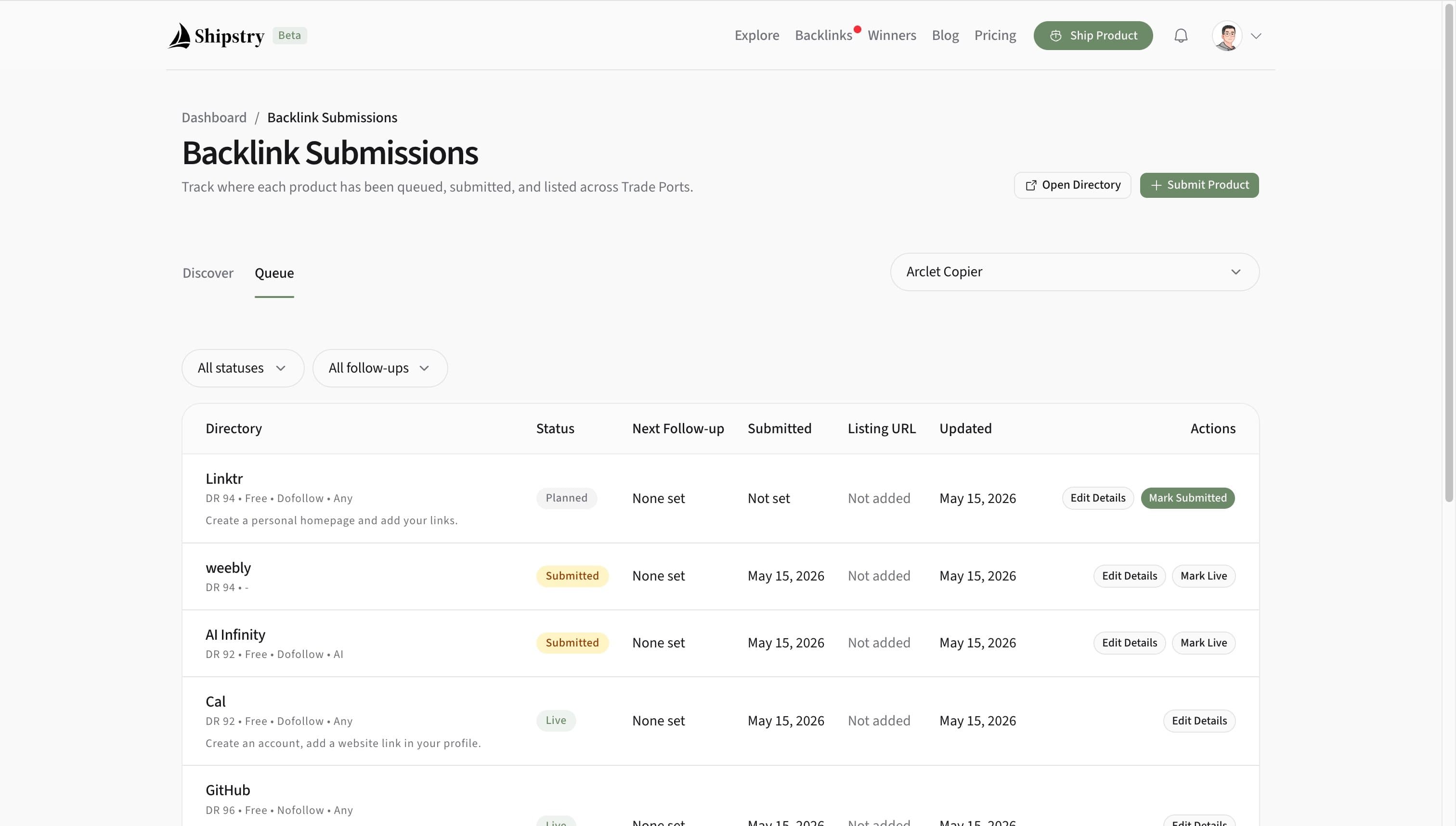1456x826 pixels.
Task: Click the Open Directory button
Action: tap(1072, 185)
